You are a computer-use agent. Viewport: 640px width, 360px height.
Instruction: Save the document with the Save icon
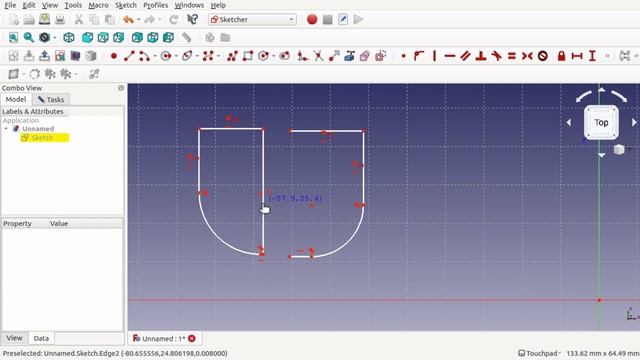tap(44, 19)
